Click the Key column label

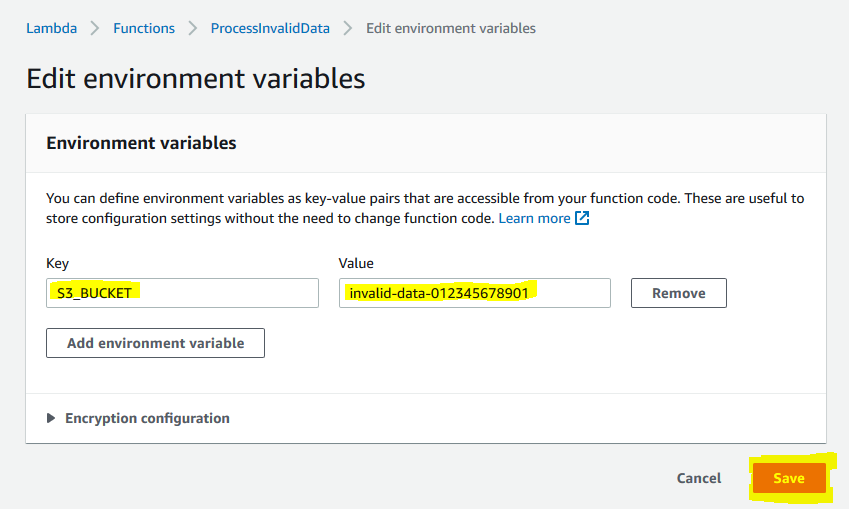click(x=57, y=264)
